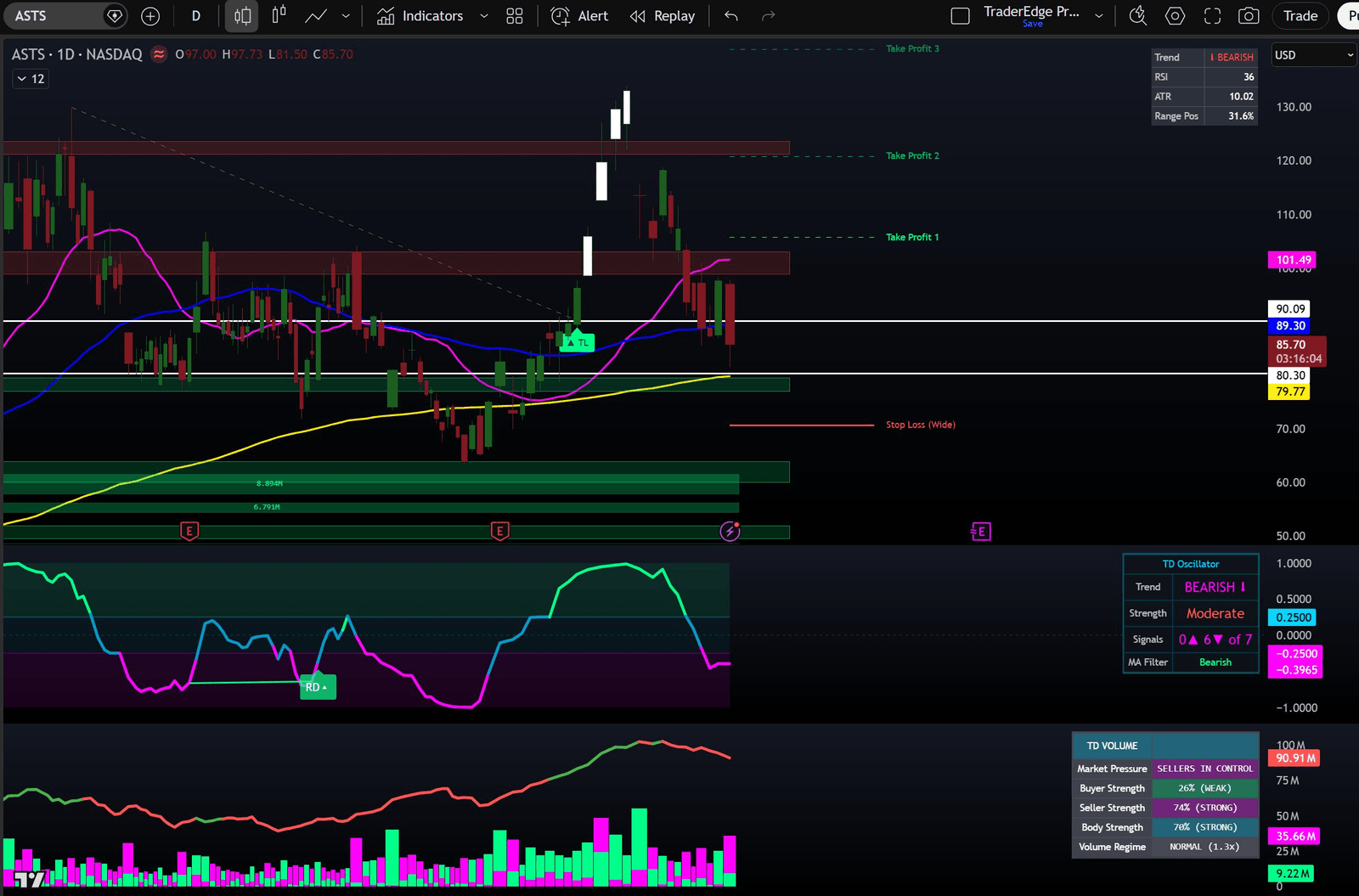1359x896 pixels.
Task: Click the Trade button
Action: coord(1300,16)
